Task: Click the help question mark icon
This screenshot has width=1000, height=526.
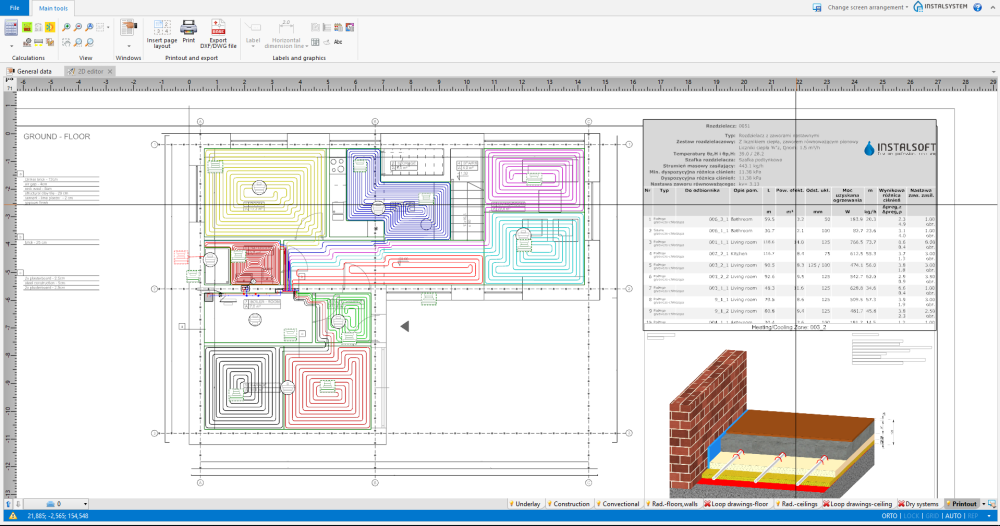Action: (977, 7)
